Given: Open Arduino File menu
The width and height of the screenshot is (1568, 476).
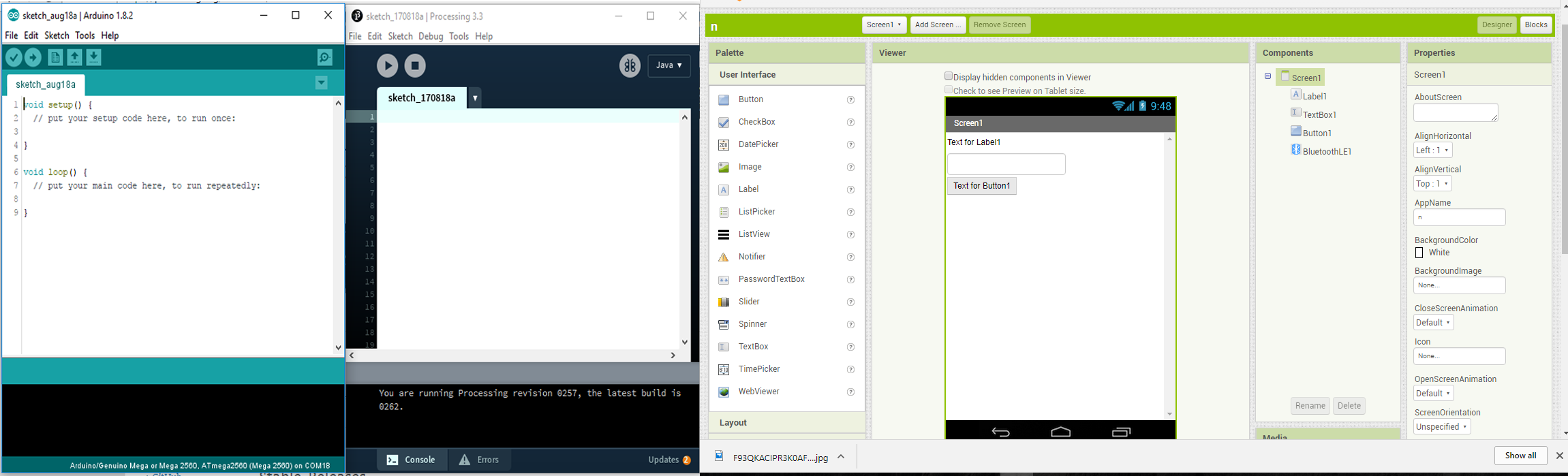Looking at the screenshot, I should pos(12,35).
